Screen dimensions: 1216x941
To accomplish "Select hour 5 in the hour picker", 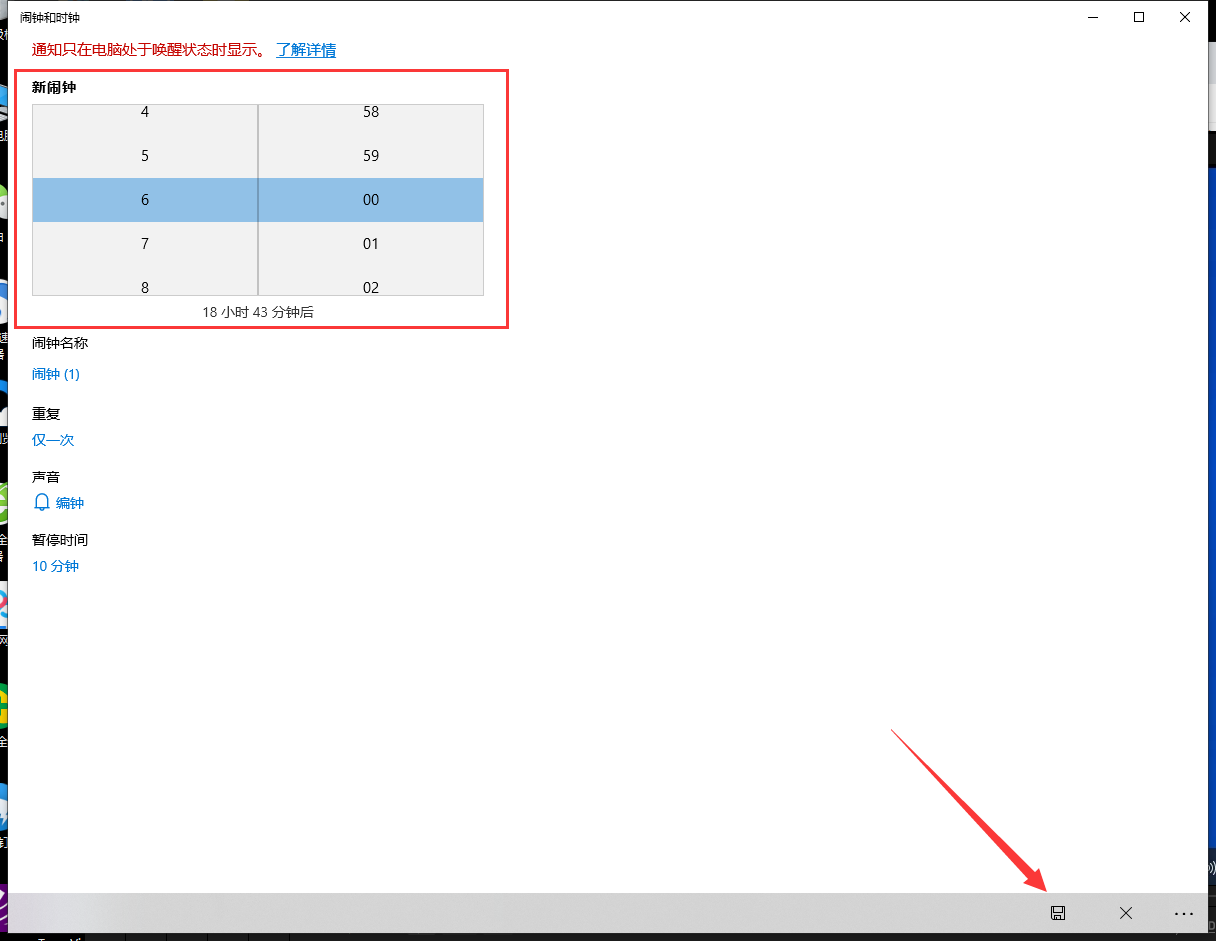I will 144,155.
